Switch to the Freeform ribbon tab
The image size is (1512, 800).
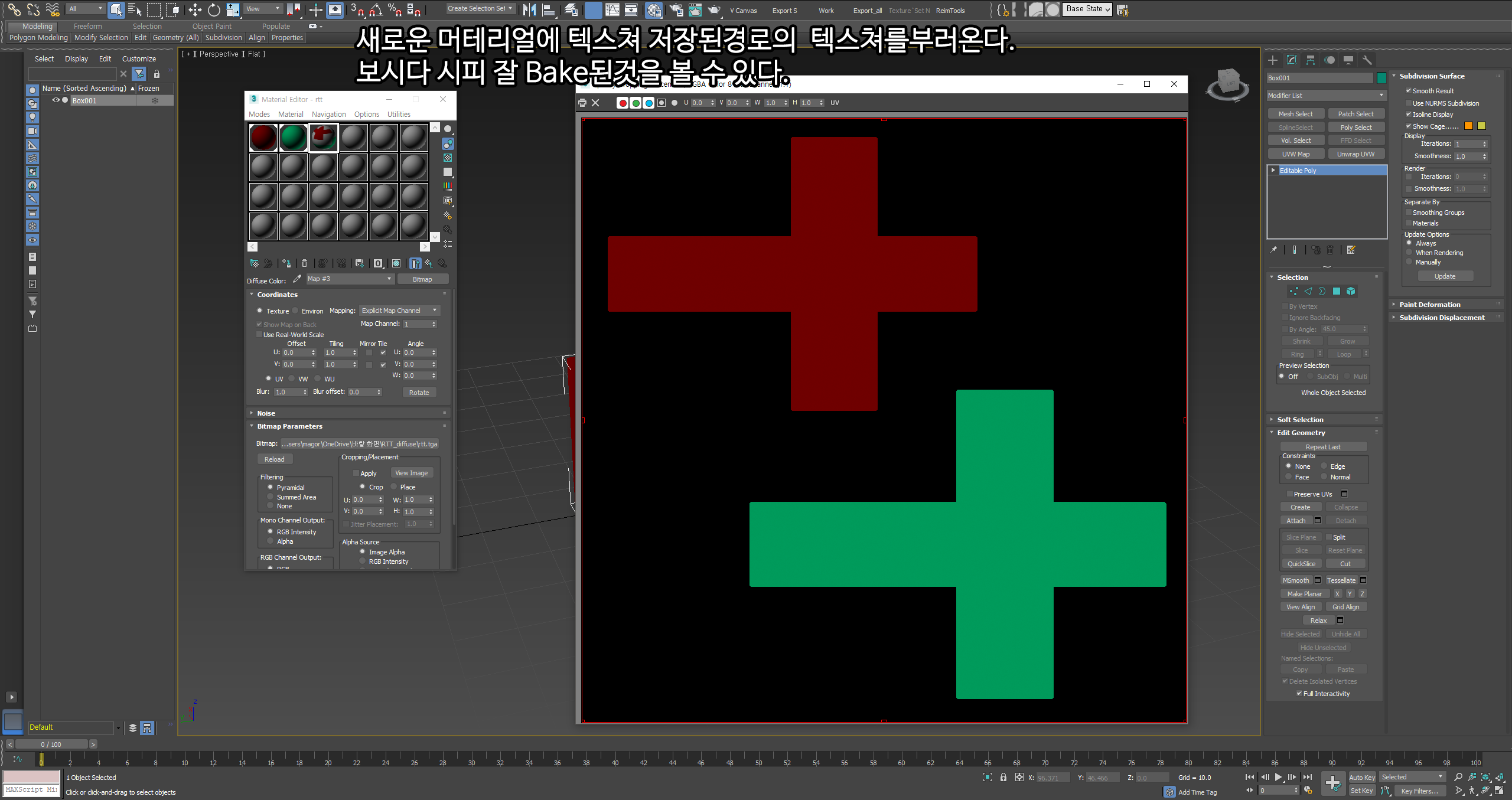[x=87, y=26]
